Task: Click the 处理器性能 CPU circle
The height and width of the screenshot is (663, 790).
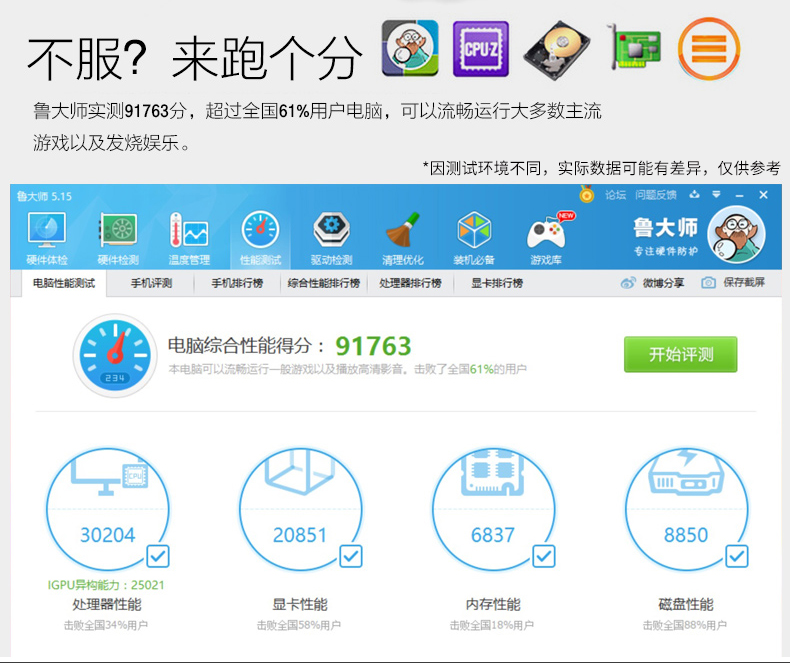Action: click(108, 509)
